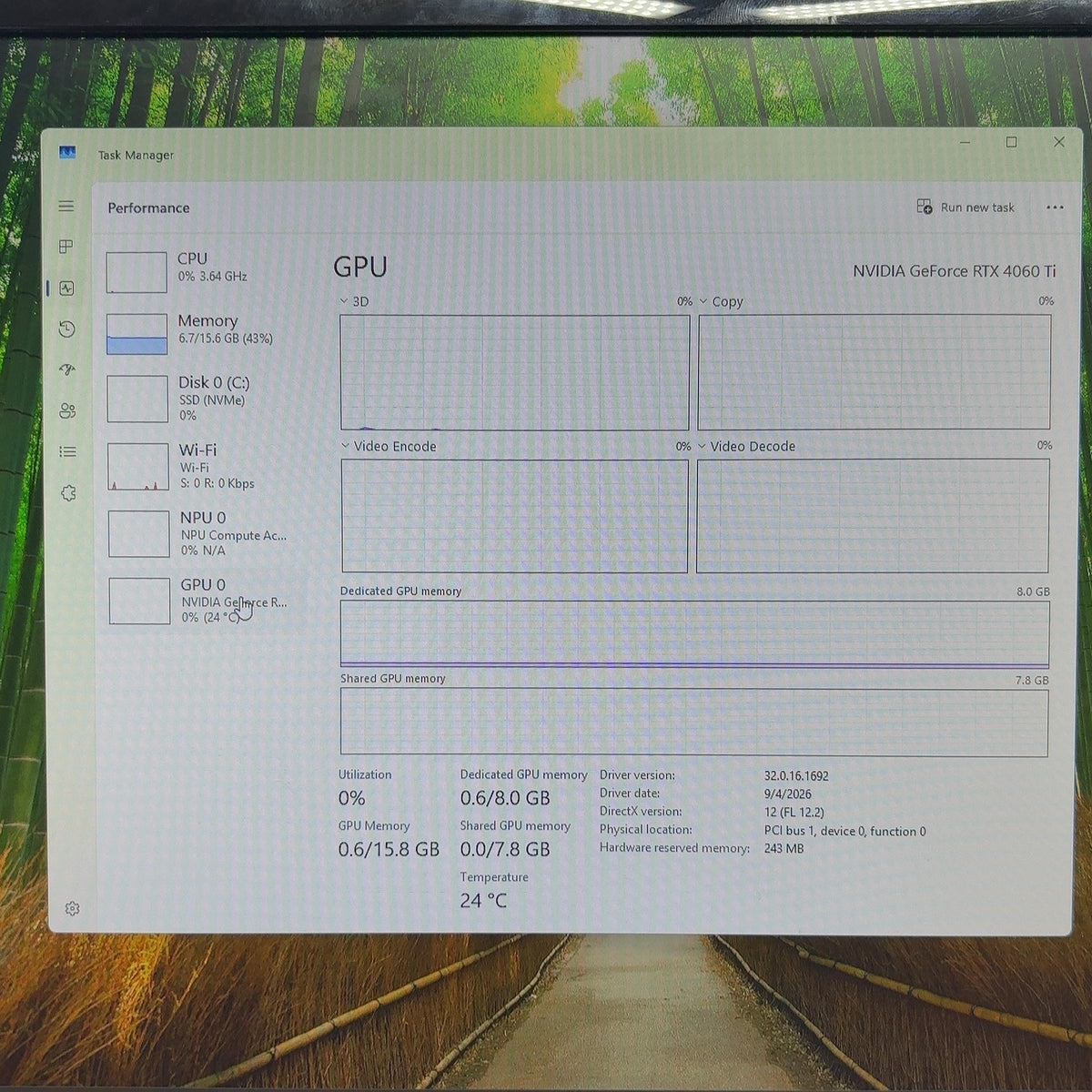Viewport: 1092px width, 1092px height.
Task: Click driver version 32.0.16.1692
Action: tap(796, 776)
